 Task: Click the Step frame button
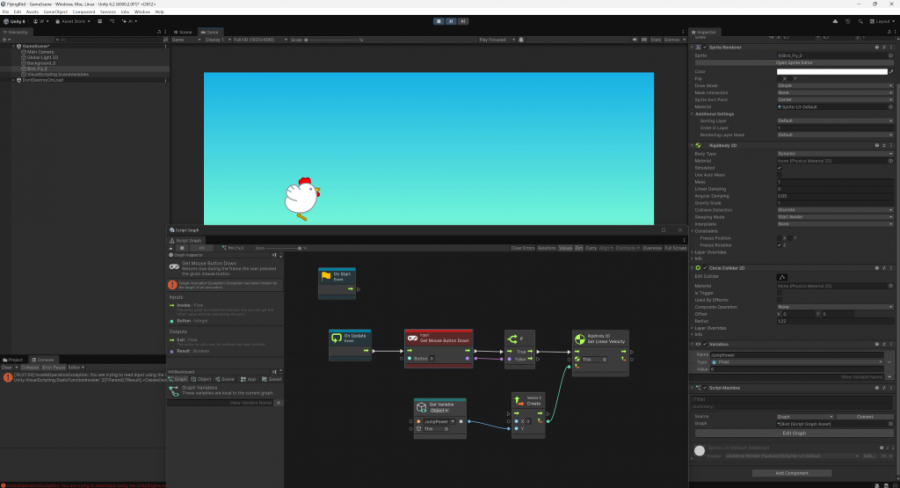(x=462, y=20)
